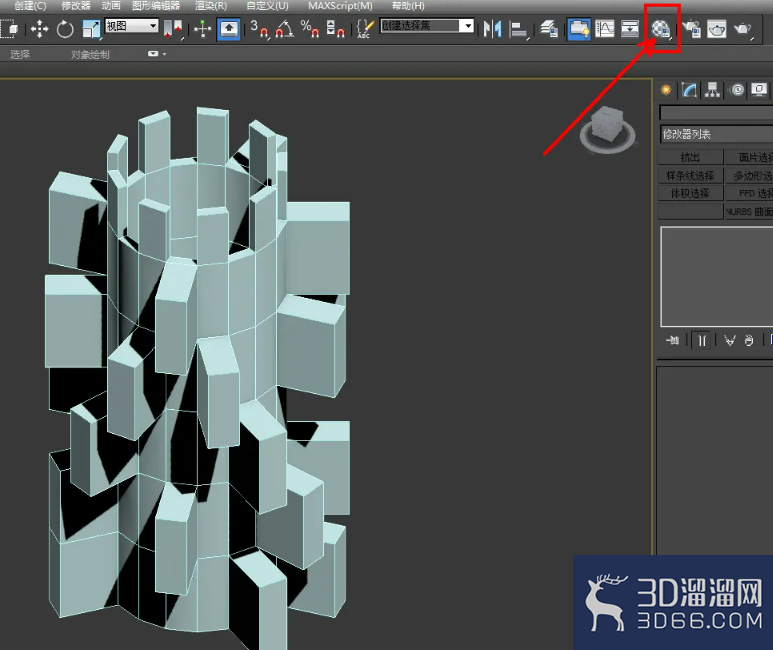The height and width of the screenshot is (650, 773).
Task: Click the modifier stack list area
Action: click(x=717, y=277)
